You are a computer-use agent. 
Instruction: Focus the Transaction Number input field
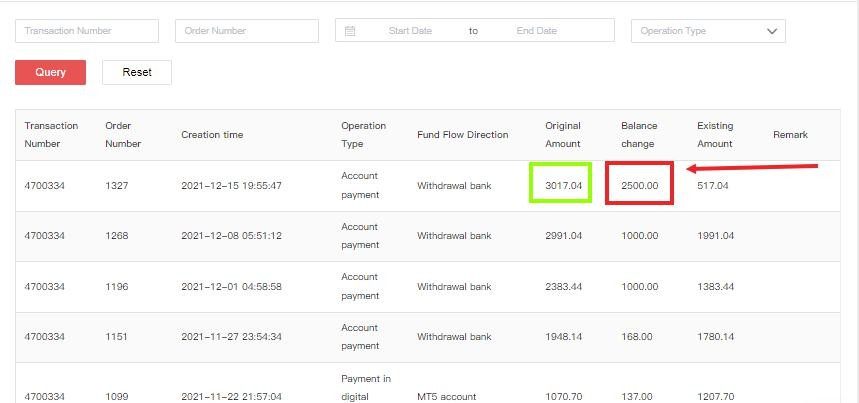click(x=86, y=31)
